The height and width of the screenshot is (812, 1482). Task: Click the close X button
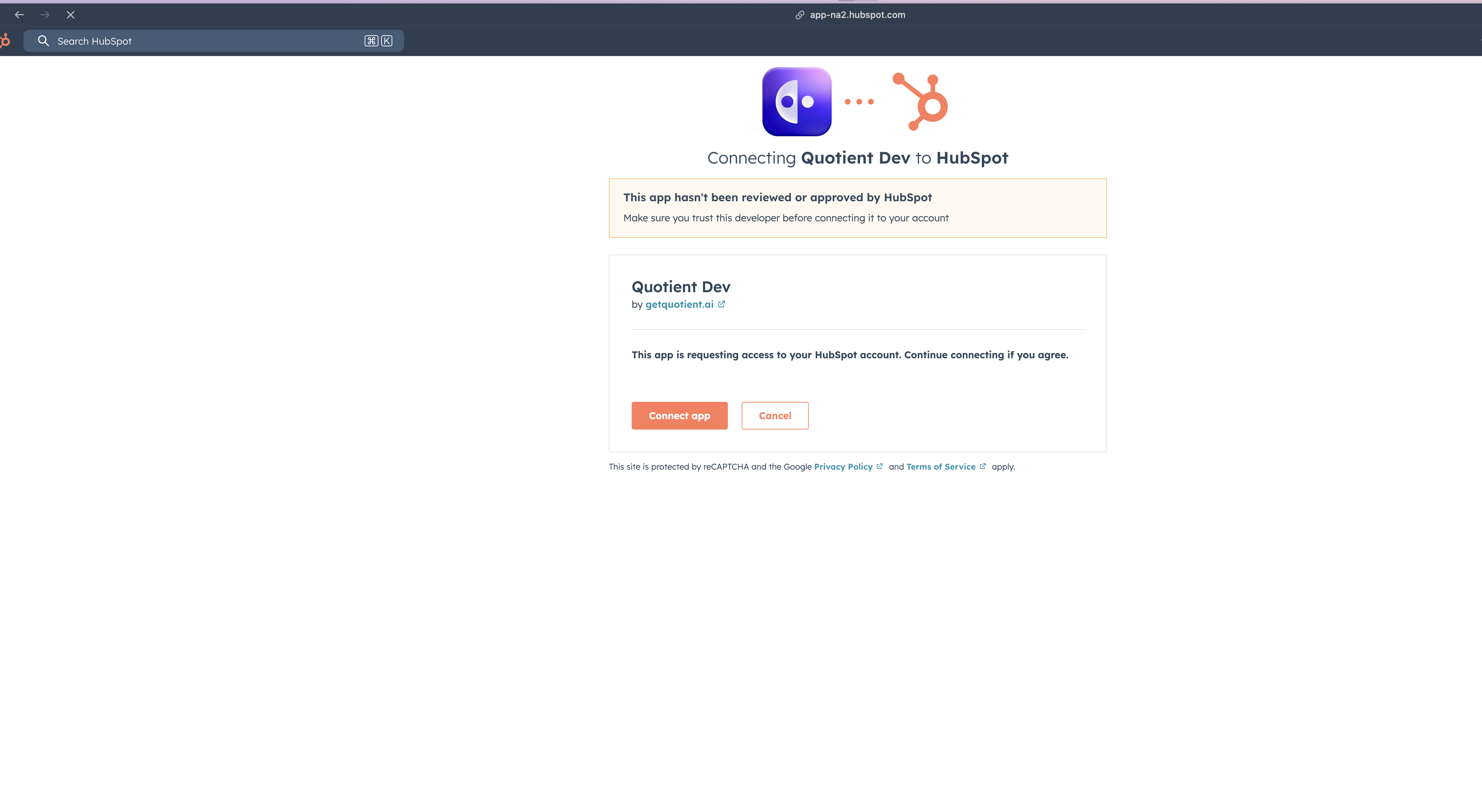71,15
